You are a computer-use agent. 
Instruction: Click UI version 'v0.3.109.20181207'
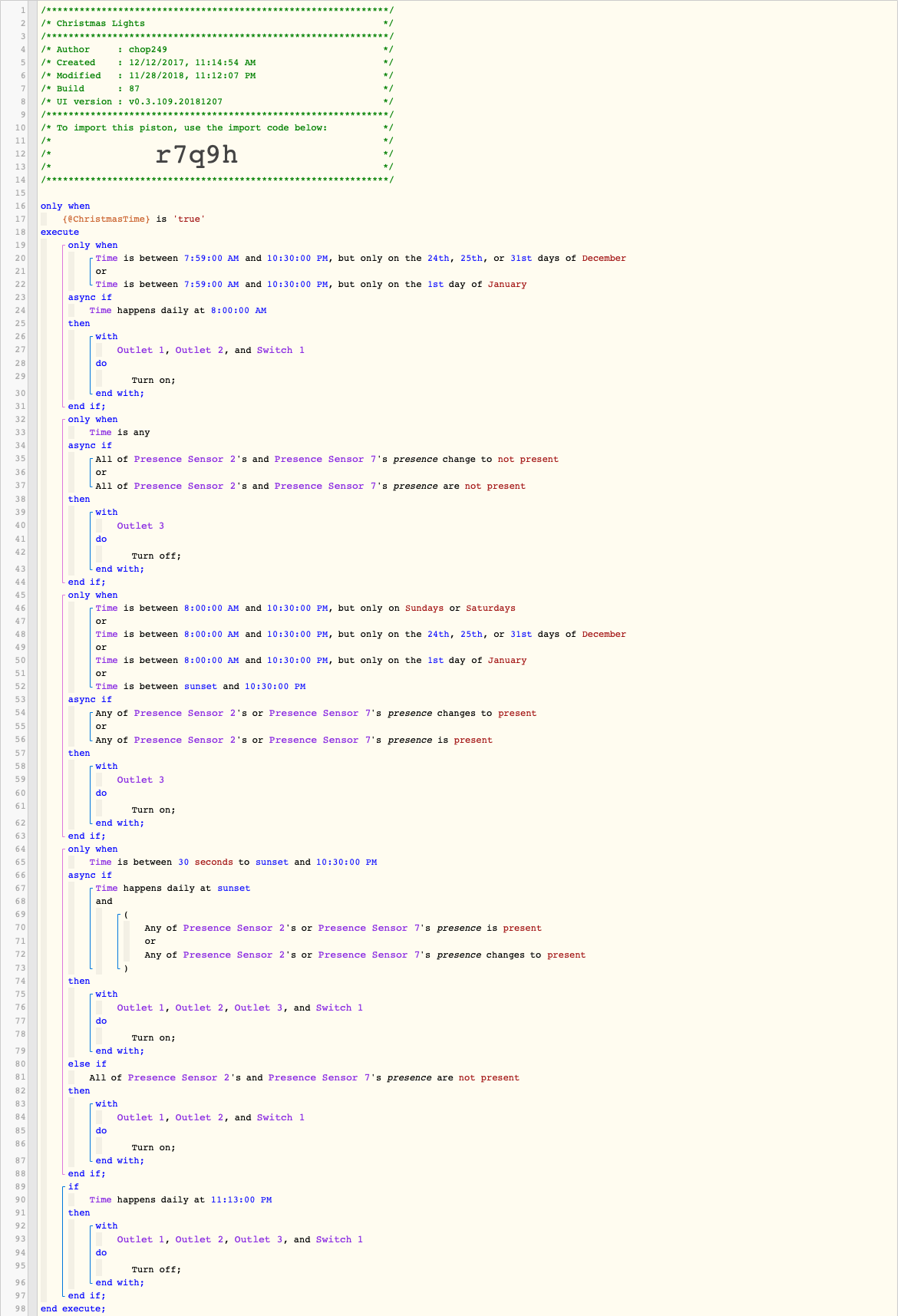click(x=176, y=101)
